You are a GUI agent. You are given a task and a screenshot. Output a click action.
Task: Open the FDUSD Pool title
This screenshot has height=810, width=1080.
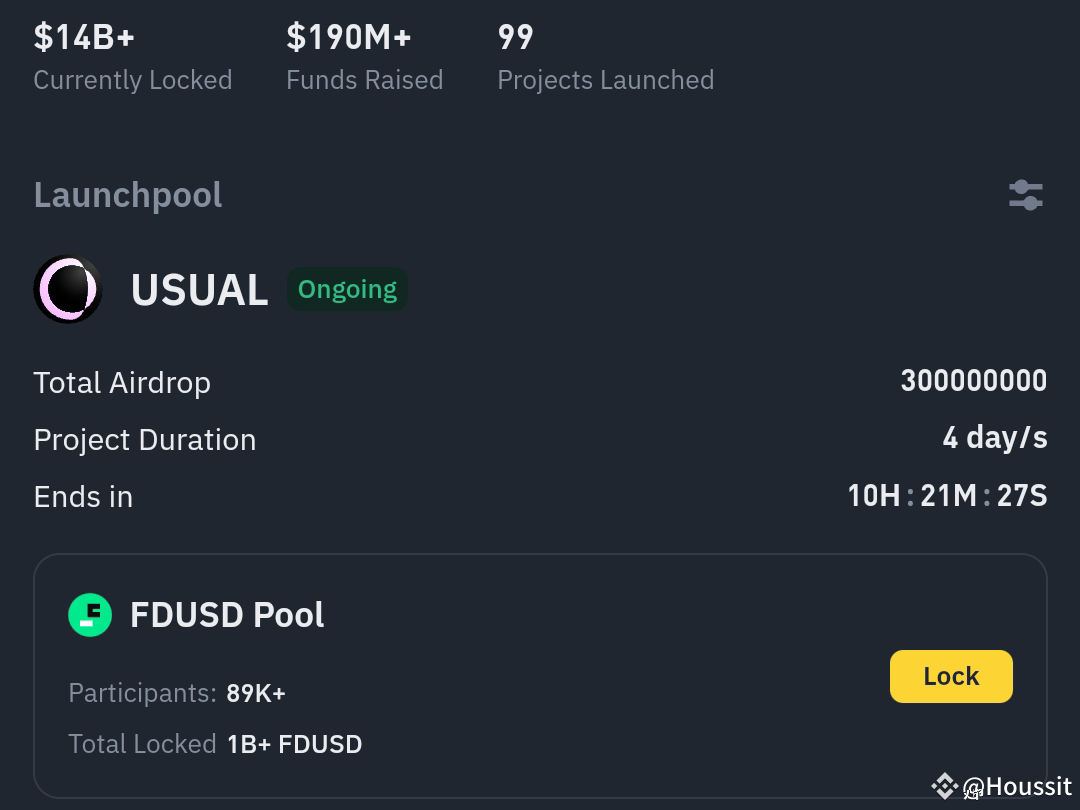[227, 615]
